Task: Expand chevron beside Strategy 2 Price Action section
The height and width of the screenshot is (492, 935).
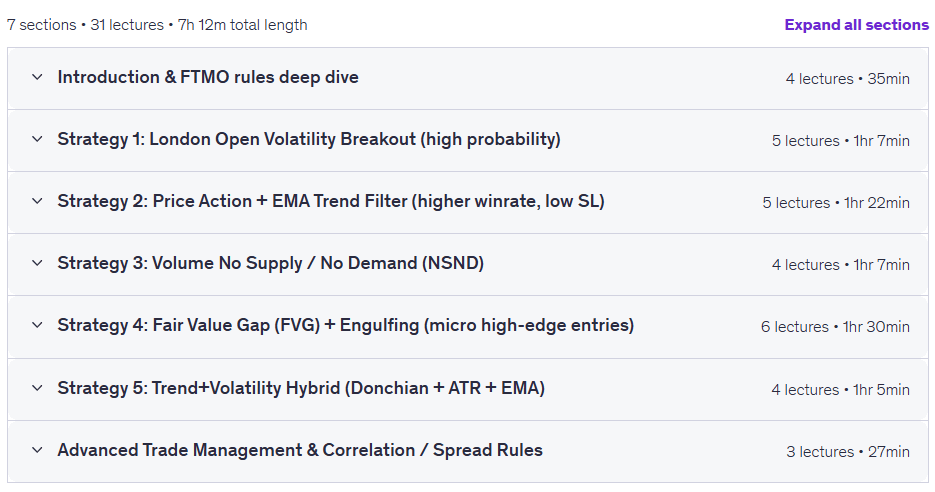Action: pos(37,201)
